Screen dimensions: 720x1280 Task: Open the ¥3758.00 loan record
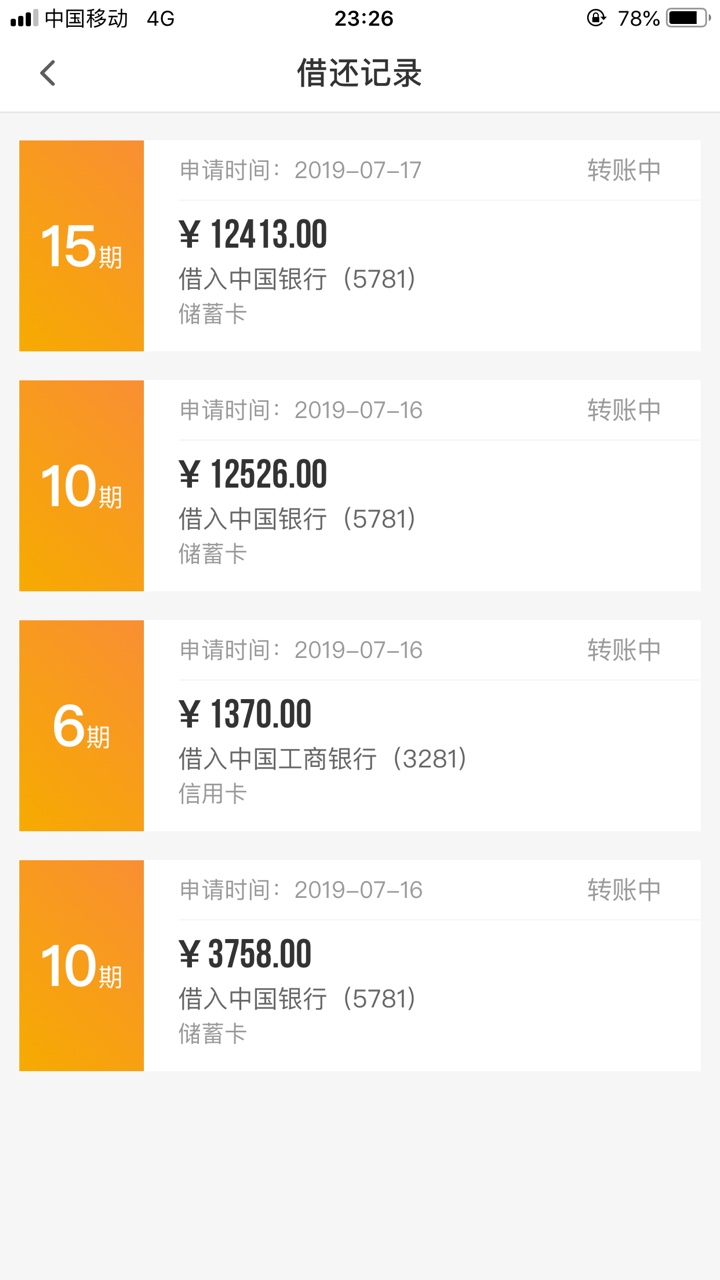[360, 966]
